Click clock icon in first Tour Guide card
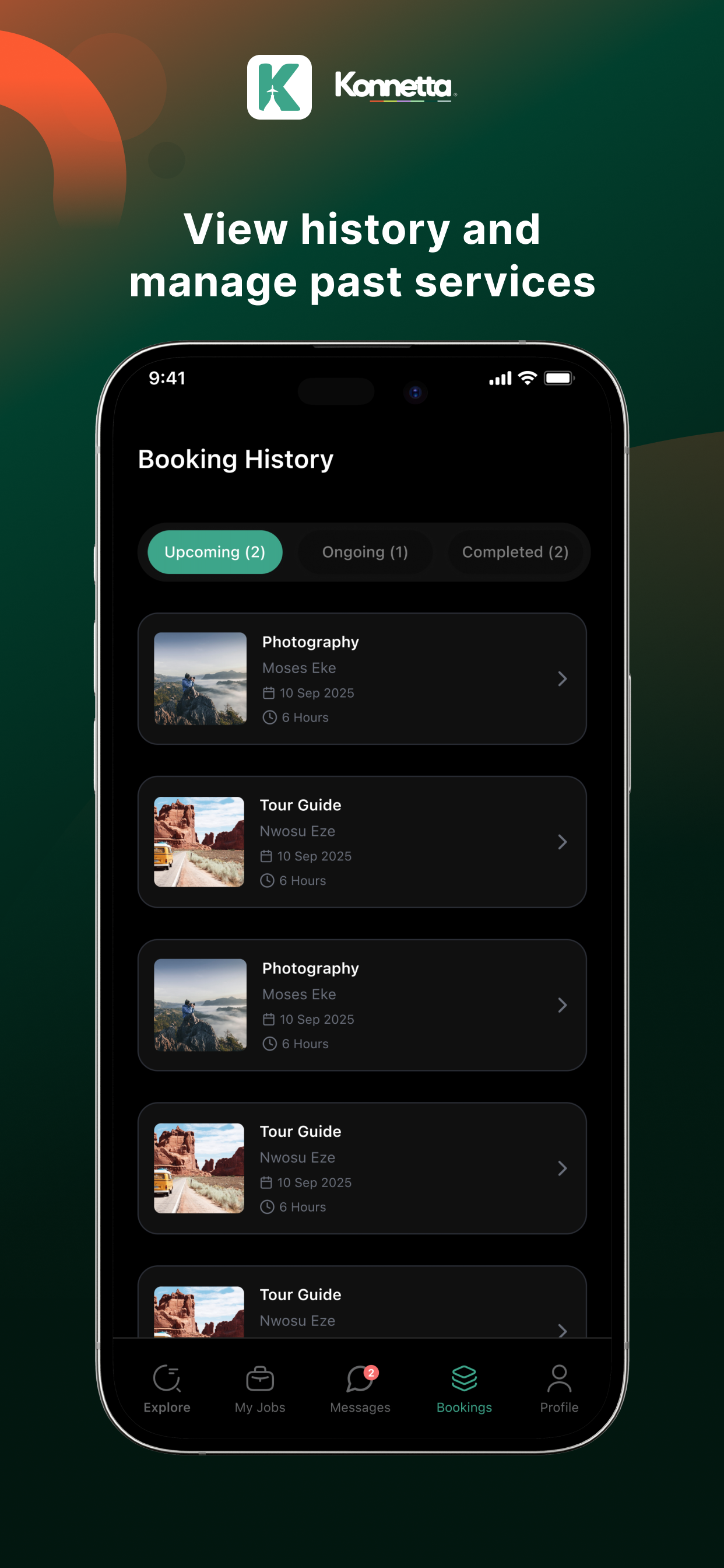 (x=267, y=881)
